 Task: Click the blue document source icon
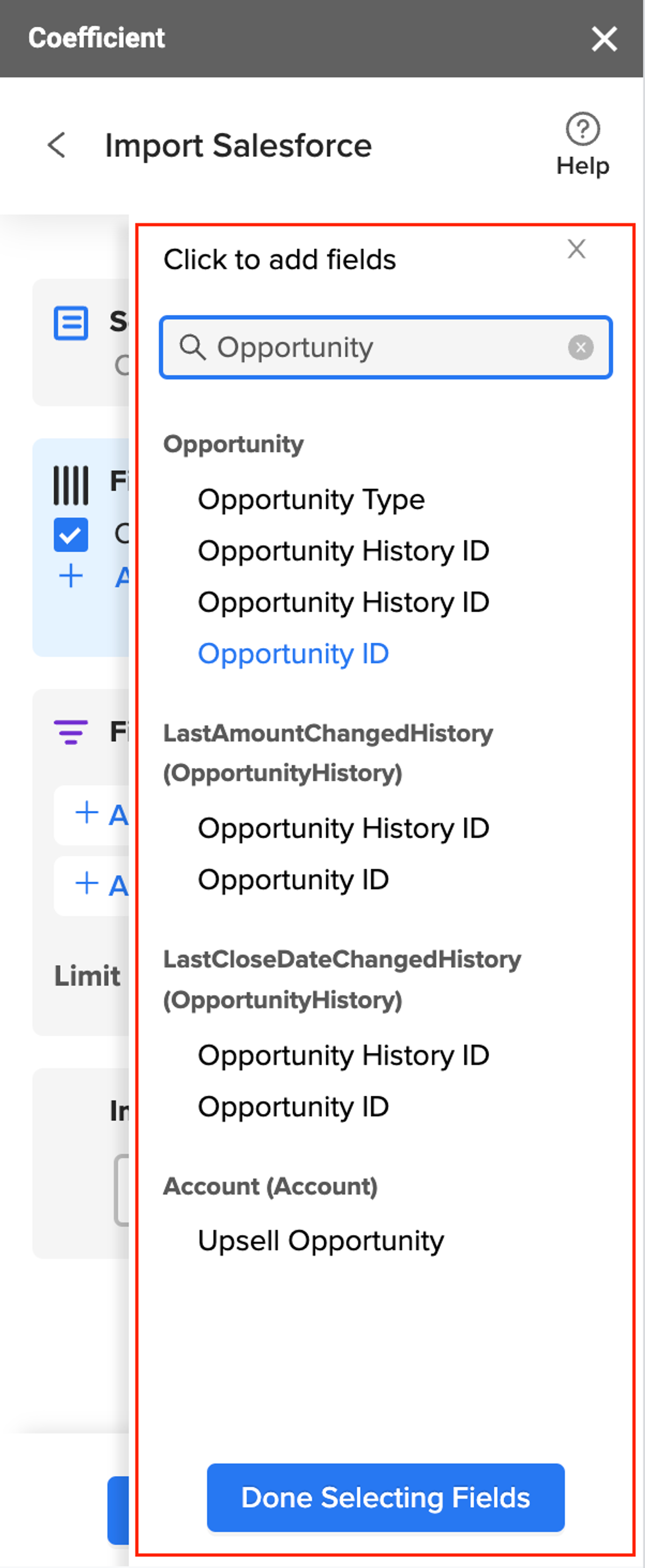[71, 323]
